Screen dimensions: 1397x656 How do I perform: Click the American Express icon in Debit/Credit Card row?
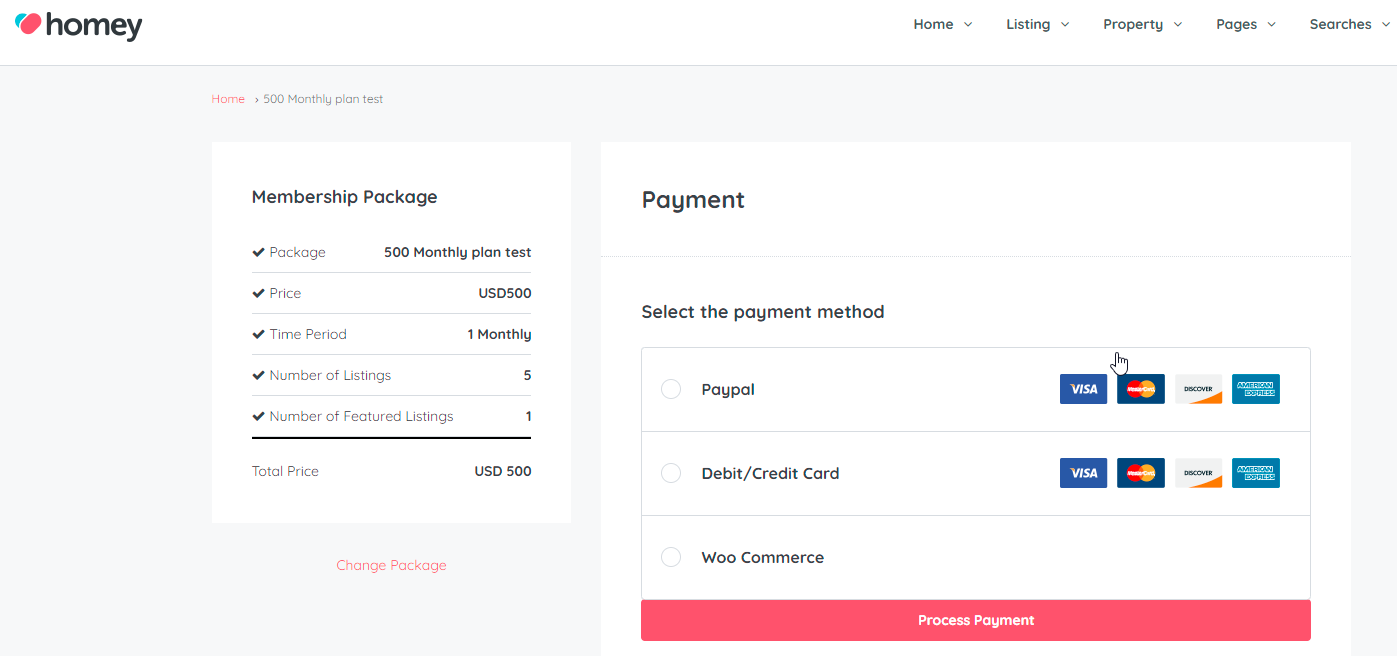[x=1256, y=473]
